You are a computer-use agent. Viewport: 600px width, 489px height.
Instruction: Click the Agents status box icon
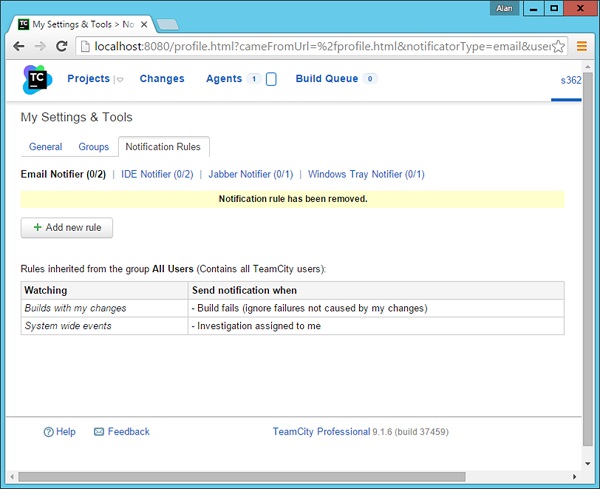(x=271, y=79)
